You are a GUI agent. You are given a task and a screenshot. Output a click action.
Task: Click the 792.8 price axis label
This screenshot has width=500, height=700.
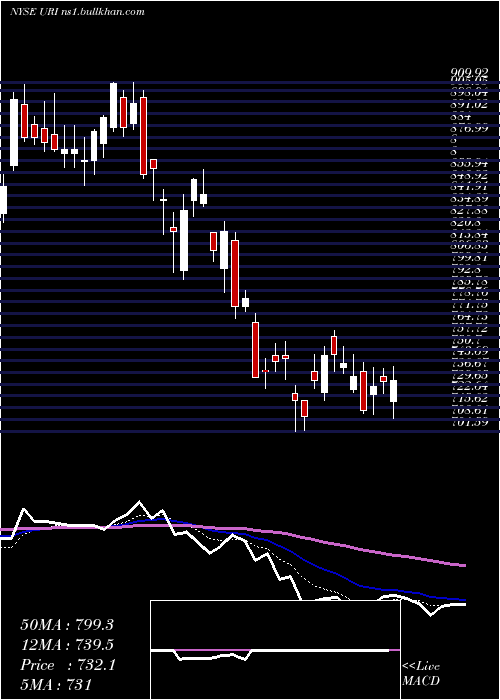(466, 270)
